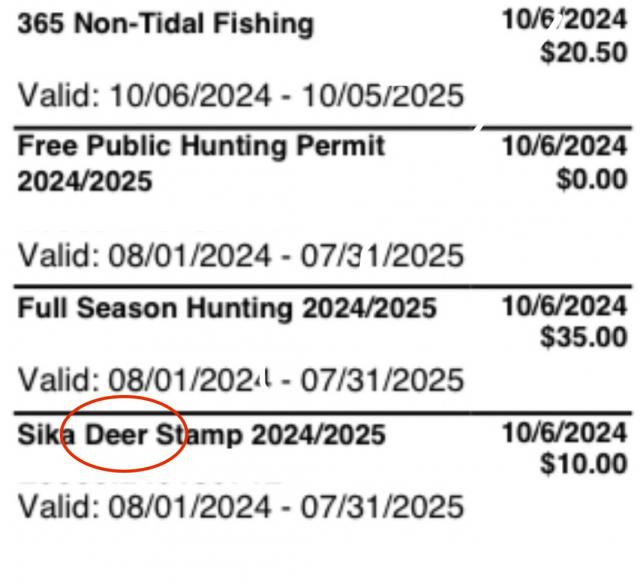Click the Sika Deer Stamp 2024/2025 title

pyautogui.click(x=200, y=436)
